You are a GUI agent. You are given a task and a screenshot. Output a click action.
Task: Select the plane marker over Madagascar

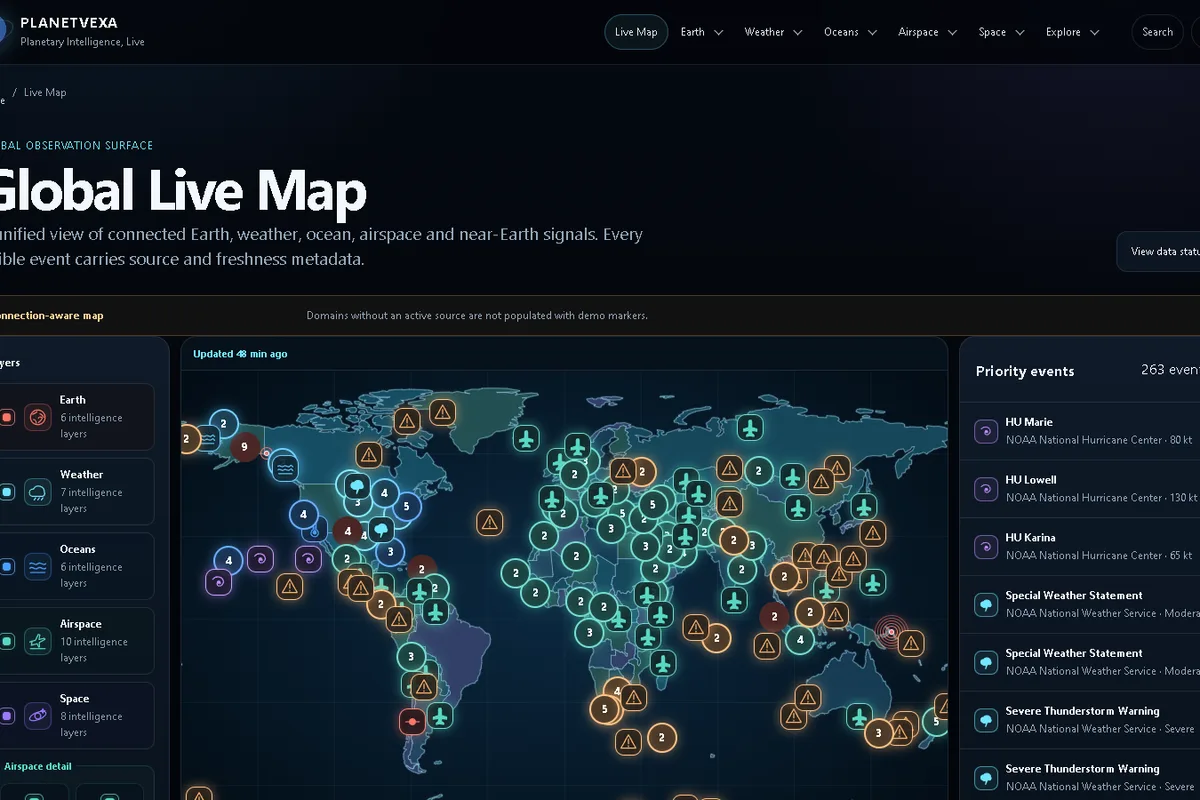click(x=663, y=662)
